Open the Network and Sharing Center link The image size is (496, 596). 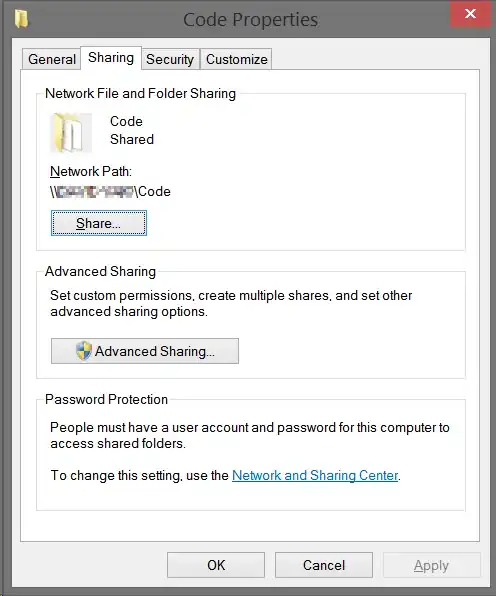point(315,475)
